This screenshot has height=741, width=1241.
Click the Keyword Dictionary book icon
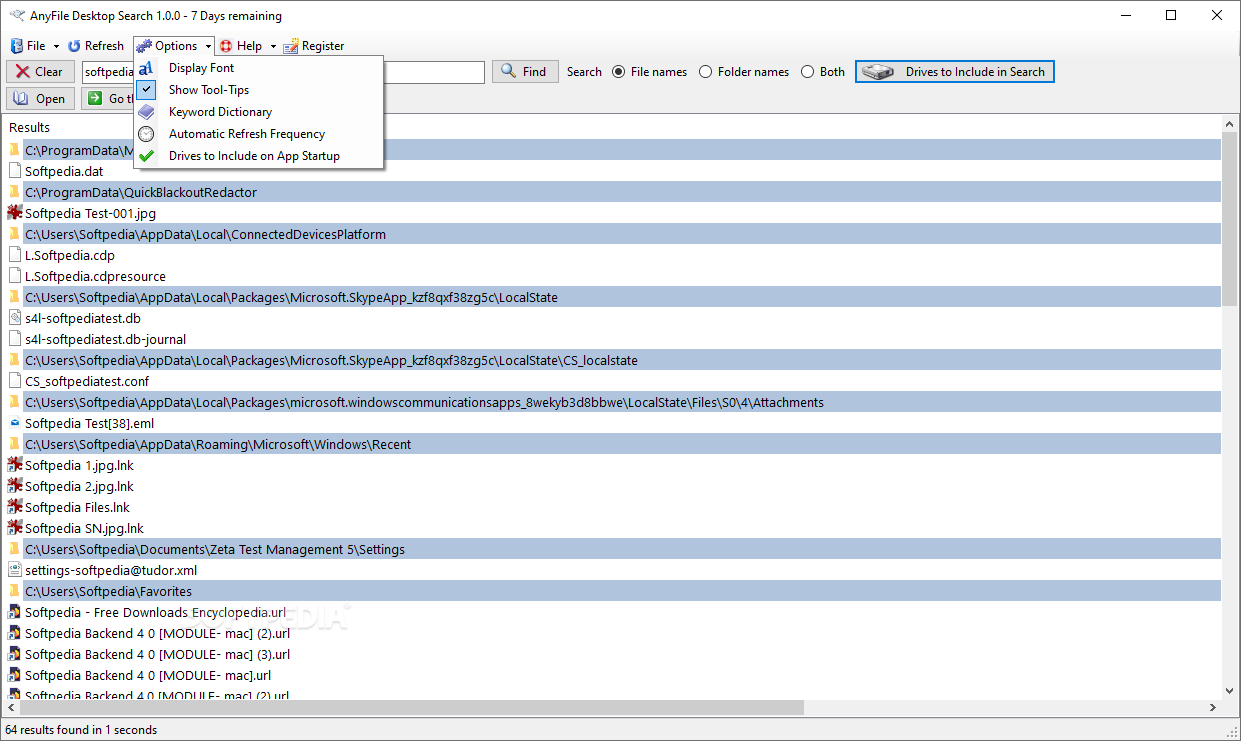pos(146,112)
